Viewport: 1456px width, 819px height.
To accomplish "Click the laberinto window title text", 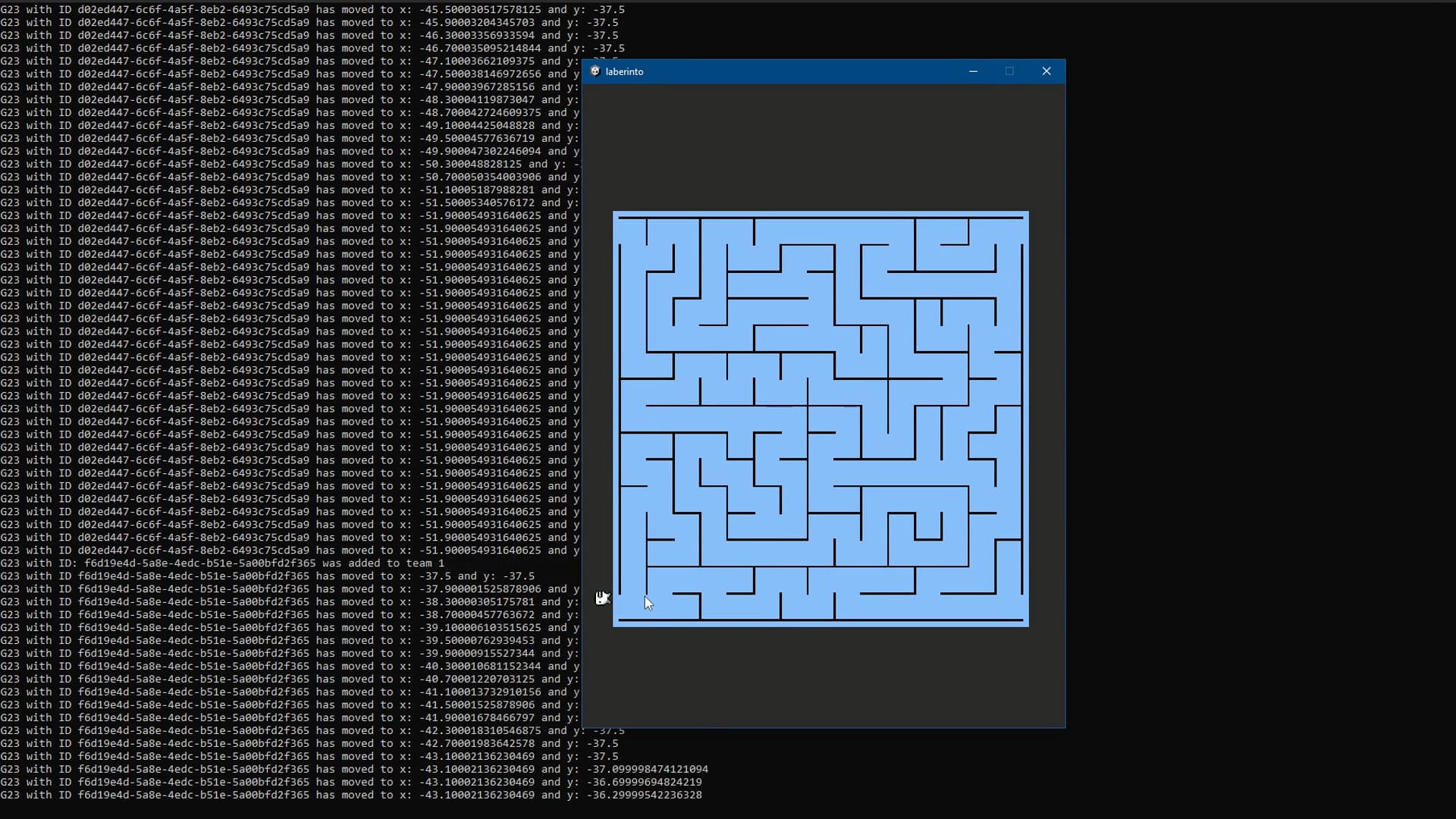I will coord(624,71).
